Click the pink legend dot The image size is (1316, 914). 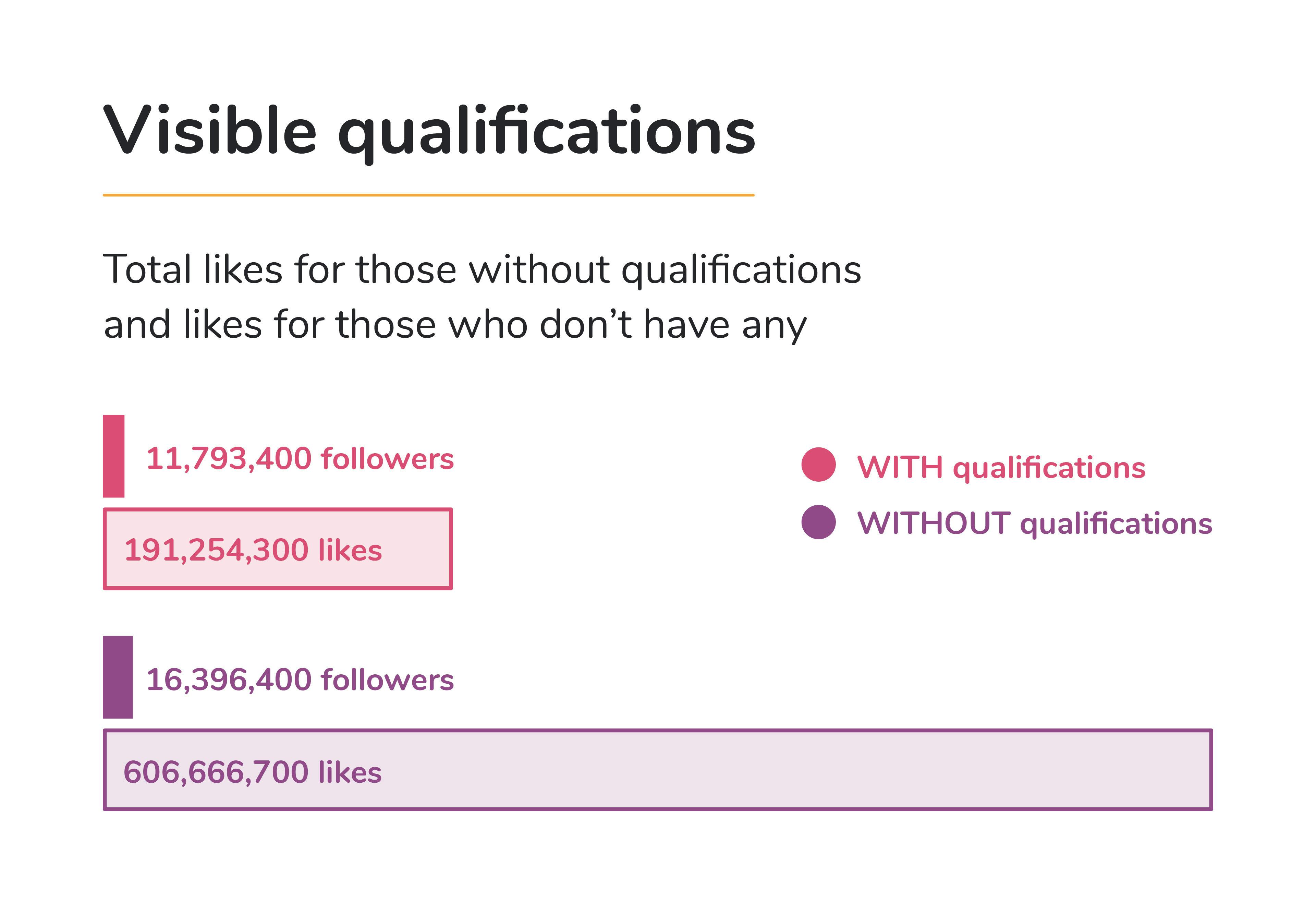pos(818,465)
